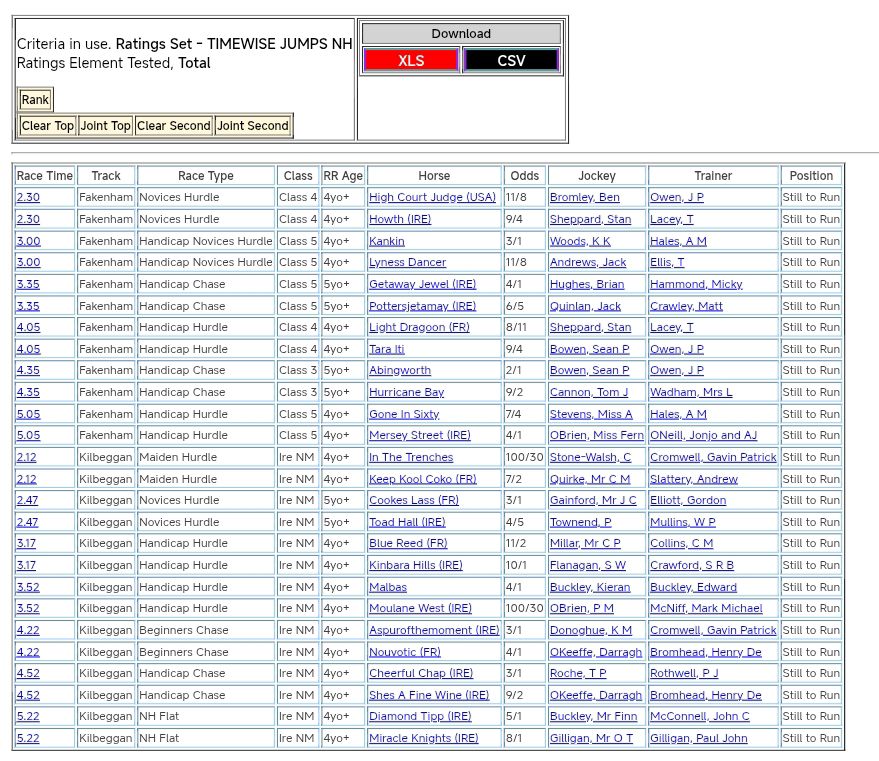Click the Odds column header
The height and width of the screenshot is (761, 879).
[522, 176]
